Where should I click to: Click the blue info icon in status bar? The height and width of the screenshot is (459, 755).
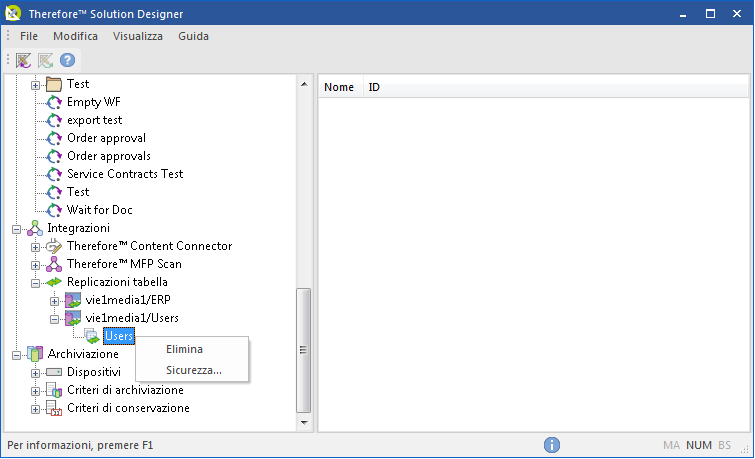click(552, 445)
